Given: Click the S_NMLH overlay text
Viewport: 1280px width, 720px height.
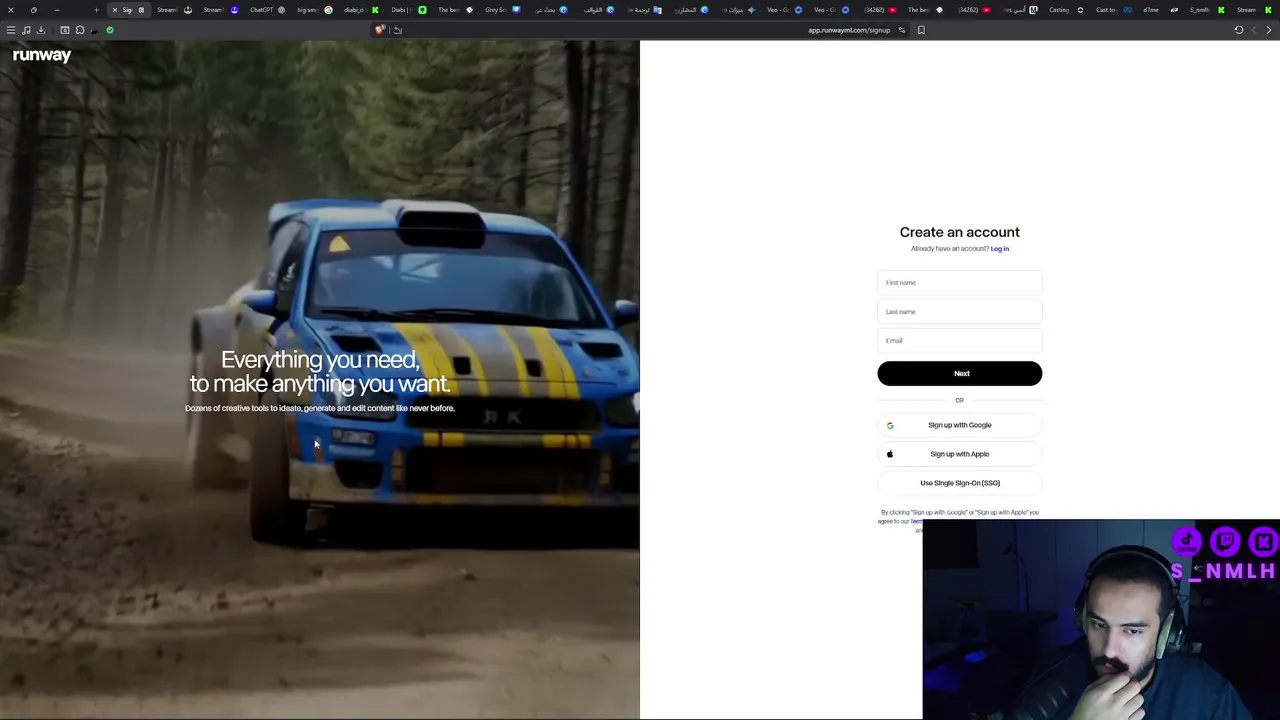Looking at the screenshot, I should click(x=1223, y=572).
